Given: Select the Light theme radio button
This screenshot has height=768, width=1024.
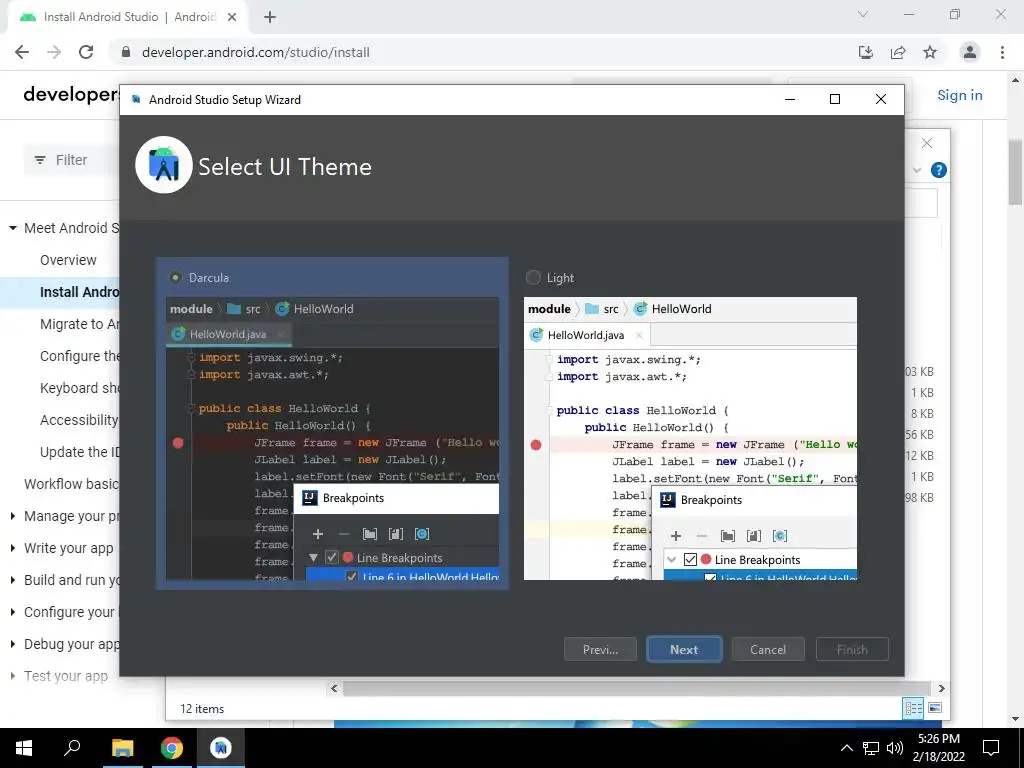Looking at the screenshot, I should pyautogui.click(x=533, y=278).
